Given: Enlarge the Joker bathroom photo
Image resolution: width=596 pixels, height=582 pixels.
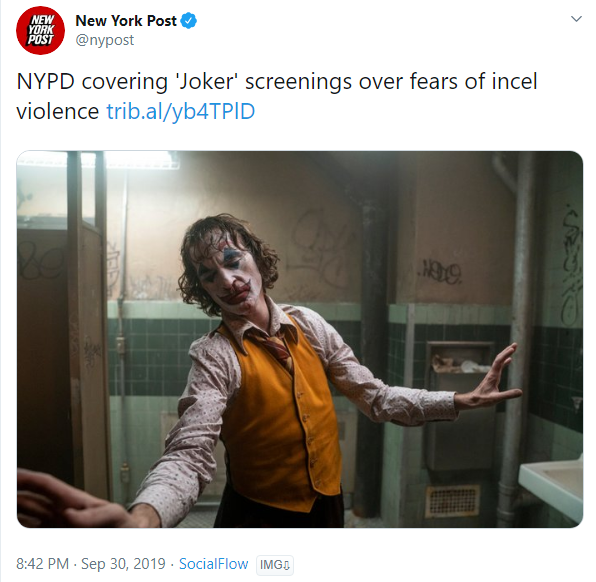Looking at the screenshot, I should pos(300,339).
